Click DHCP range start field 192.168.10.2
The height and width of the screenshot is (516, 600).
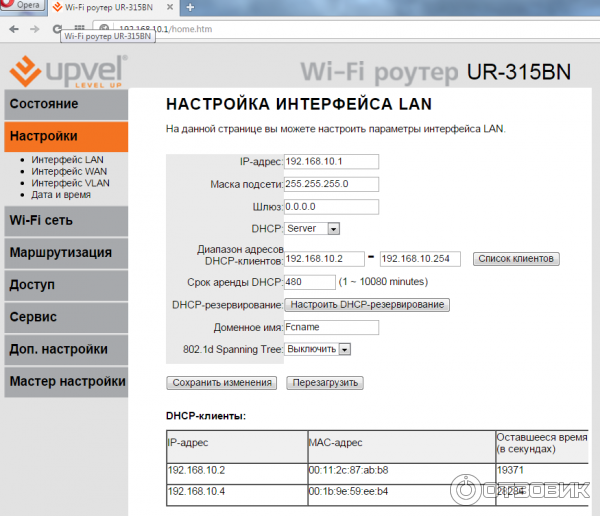324,259
